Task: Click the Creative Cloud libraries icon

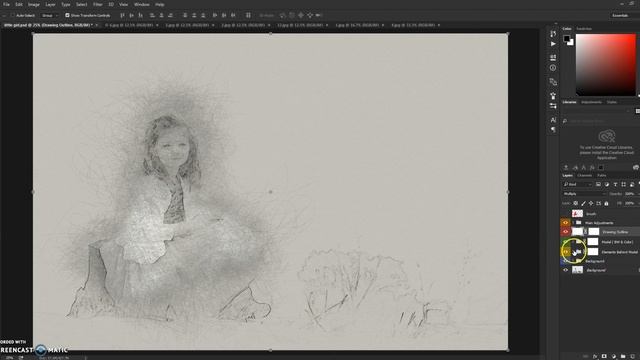Action: [x=607, y=136]
